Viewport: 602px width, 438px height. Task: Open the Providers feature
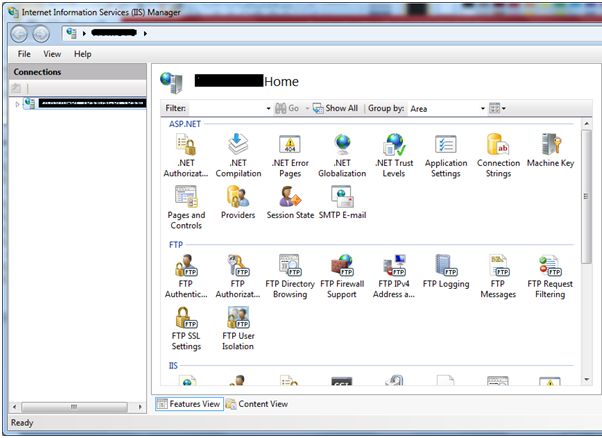point(238,203)
